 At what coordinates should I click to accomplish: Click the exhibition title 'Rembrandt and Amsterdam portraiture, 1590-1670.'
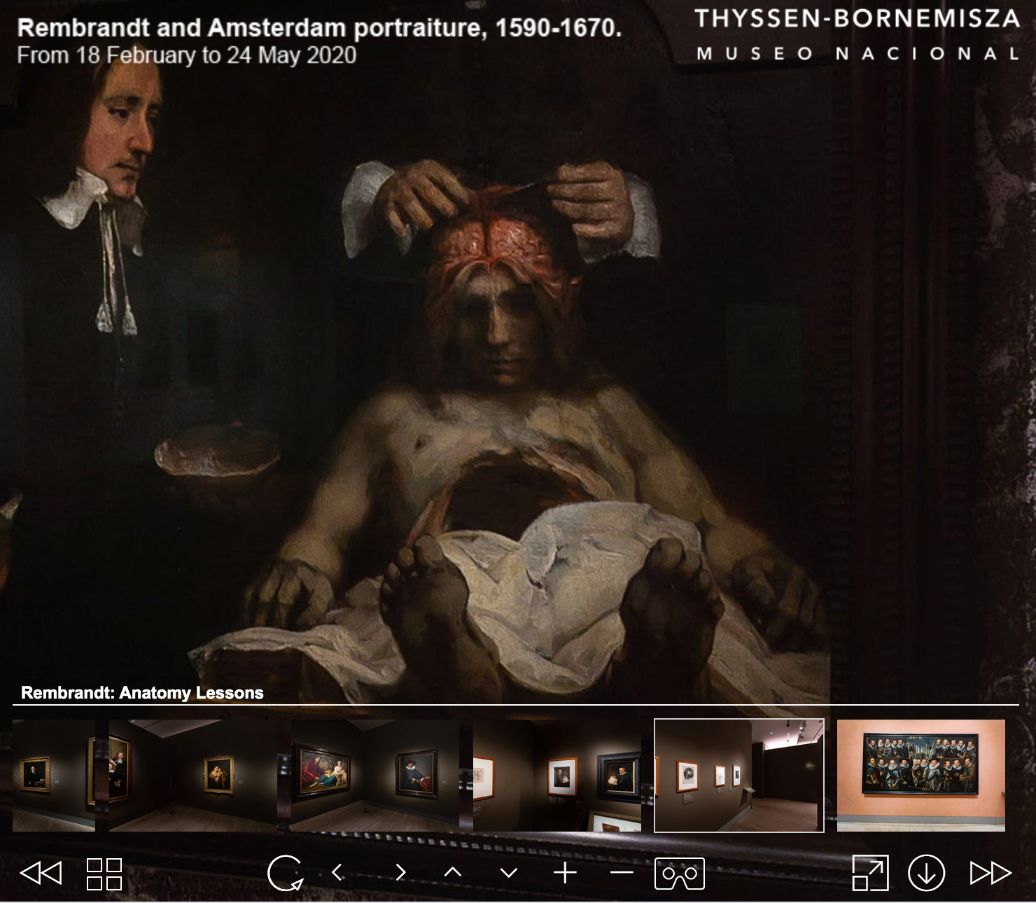point(319,28)
